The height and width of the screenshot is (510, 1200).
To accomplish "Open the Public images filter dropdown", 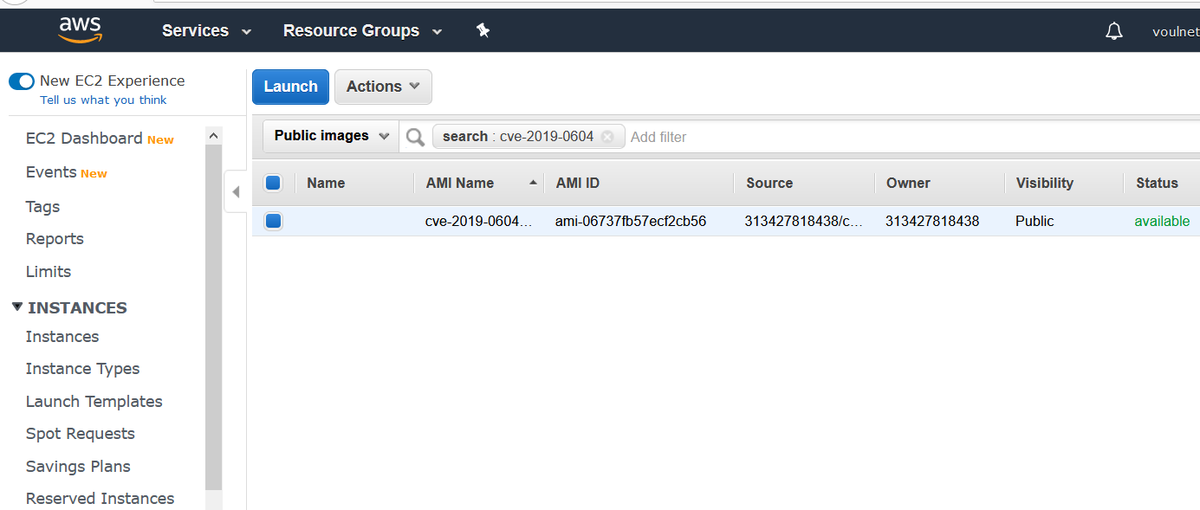I will [331, 136].
